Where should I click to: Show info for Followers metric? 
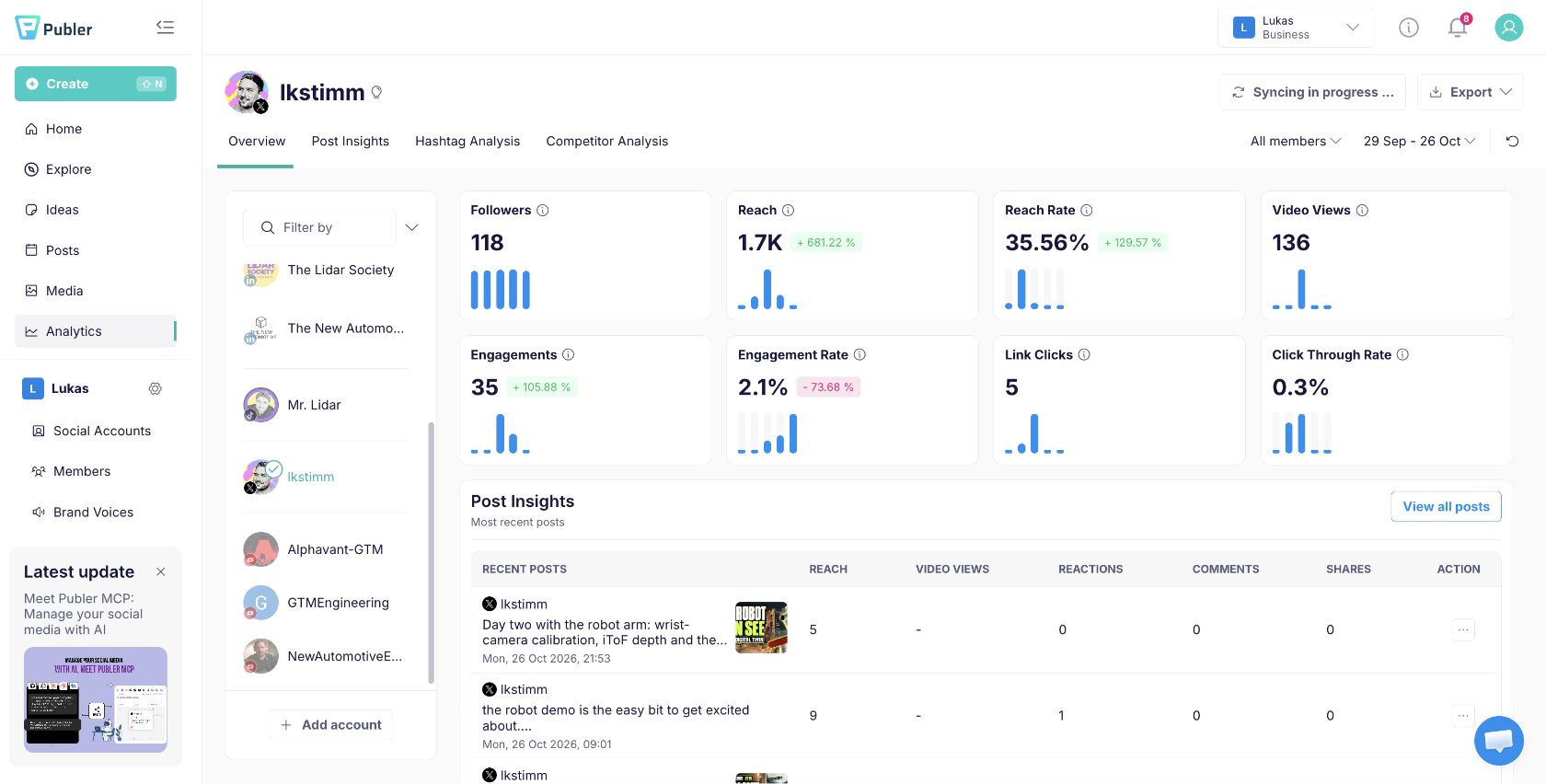(x=543, y=210)
